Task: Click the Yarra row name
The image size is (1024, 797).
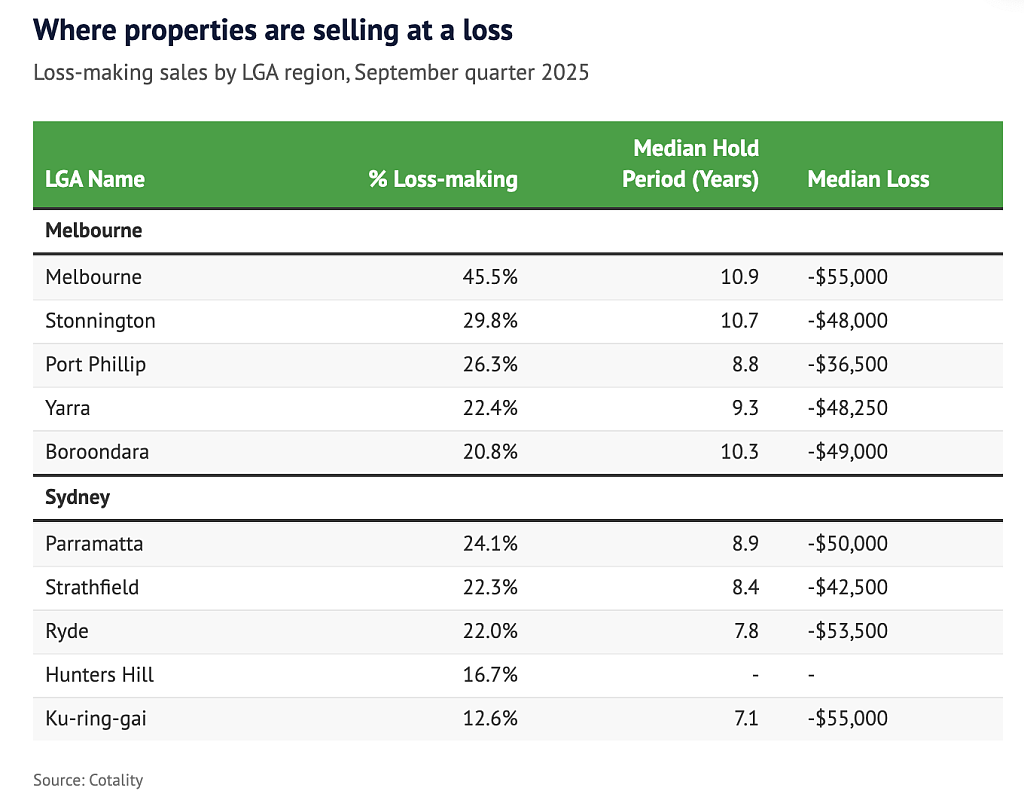Action: pos(68,408)
